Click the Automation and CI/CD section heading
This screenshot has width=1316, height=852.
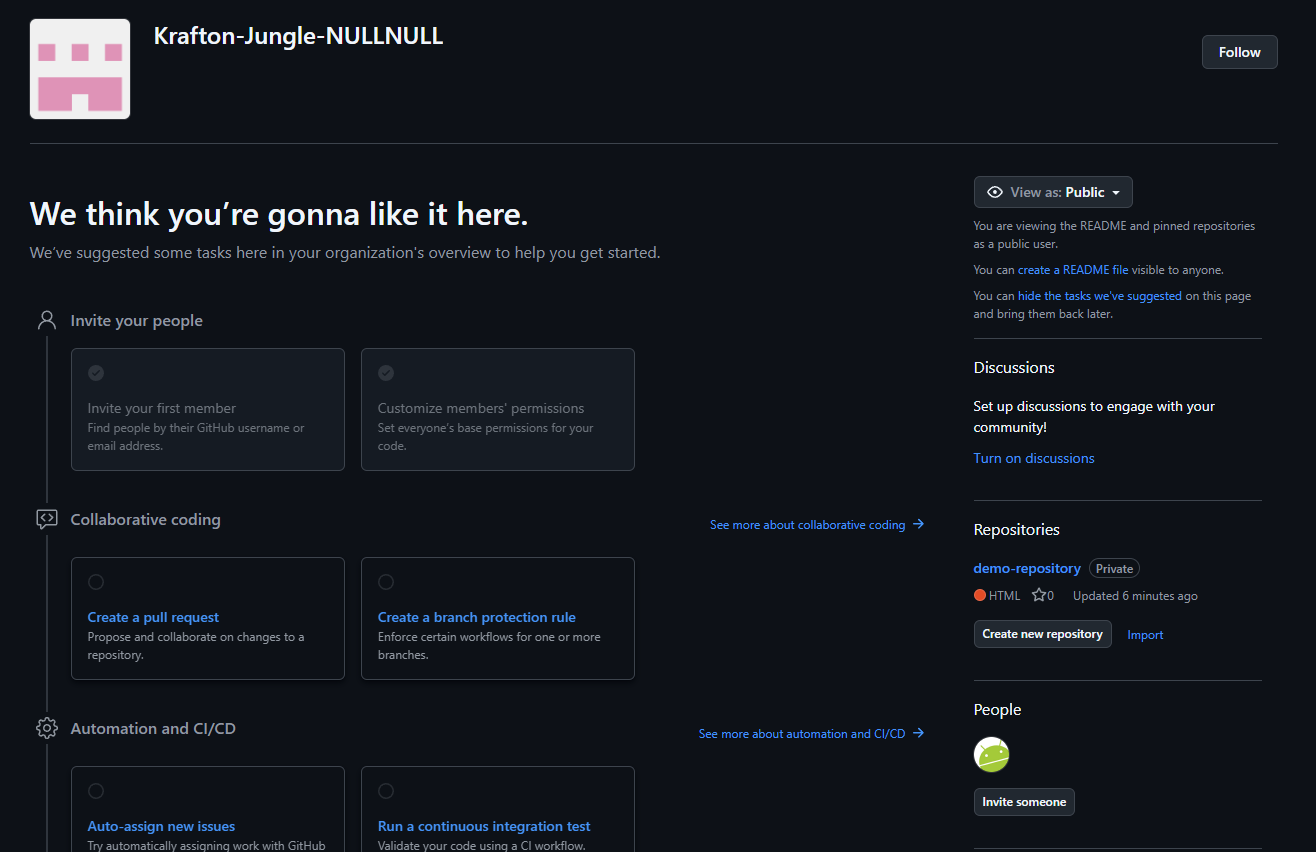click(x=153, y=728)
